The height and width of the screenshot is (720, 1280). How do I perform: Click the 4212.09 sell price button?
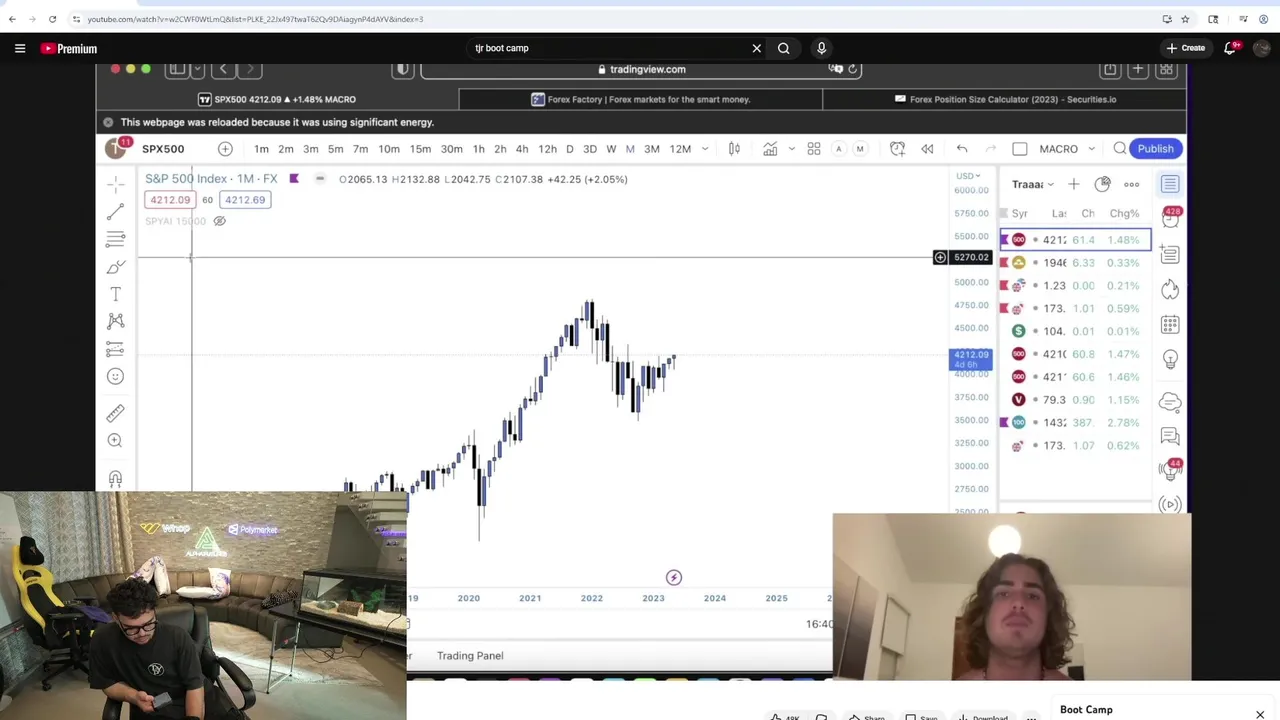click(x=170, y=200)
